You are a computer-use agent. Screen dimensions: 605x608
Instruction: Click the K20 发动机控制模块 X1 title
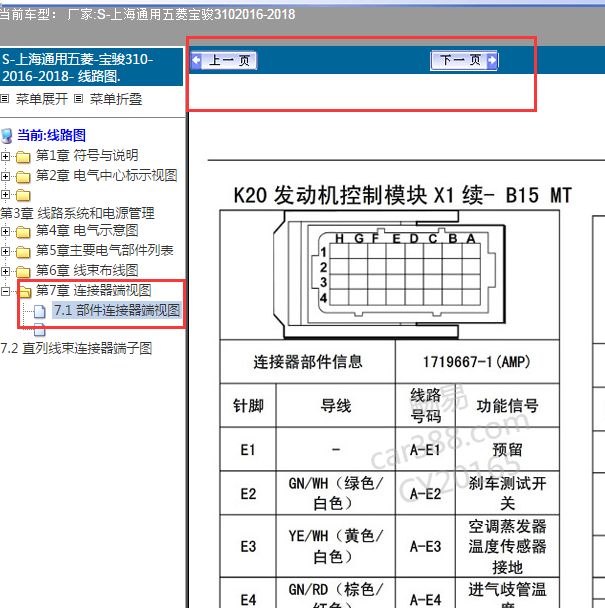tap(403, 195)
